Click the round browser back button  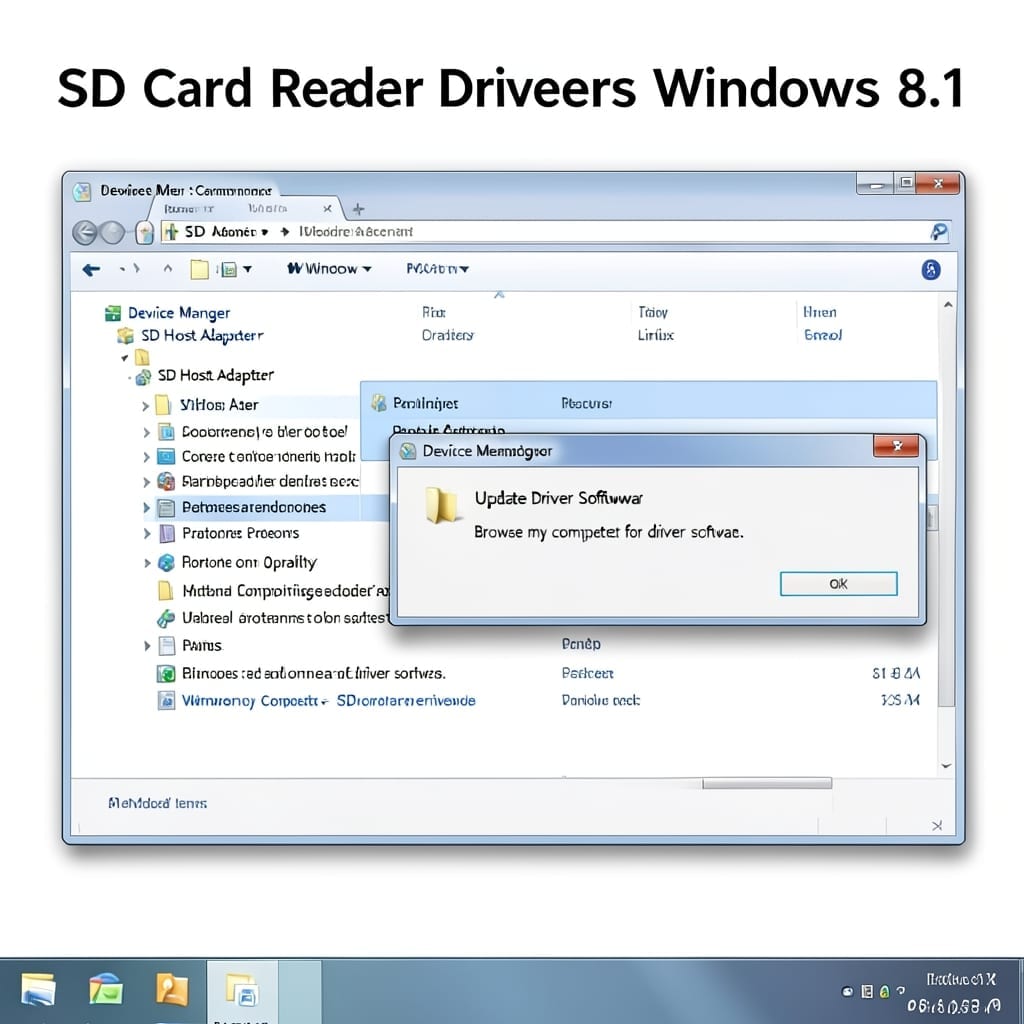84,232
